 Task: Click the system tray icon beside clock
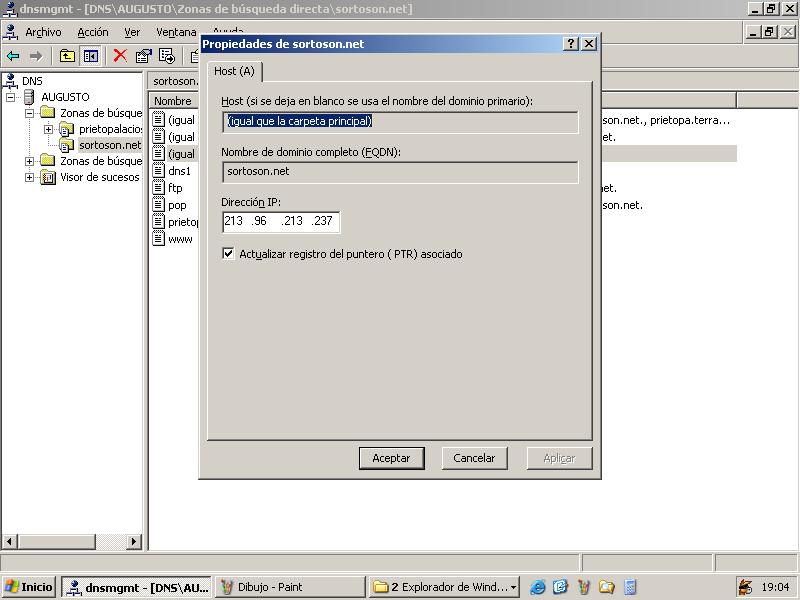tap(745, 587)
